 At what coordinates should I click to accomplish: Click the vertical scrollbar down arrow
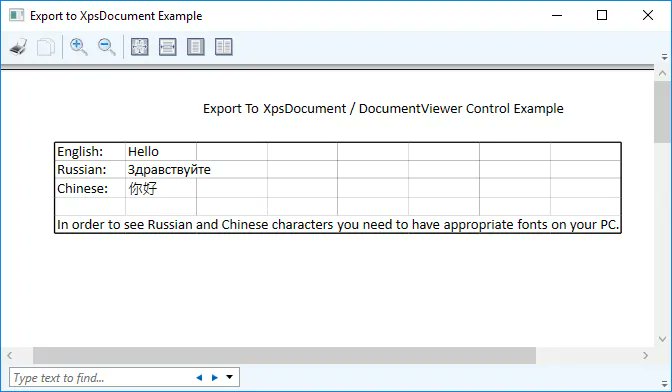pos(663,339)
